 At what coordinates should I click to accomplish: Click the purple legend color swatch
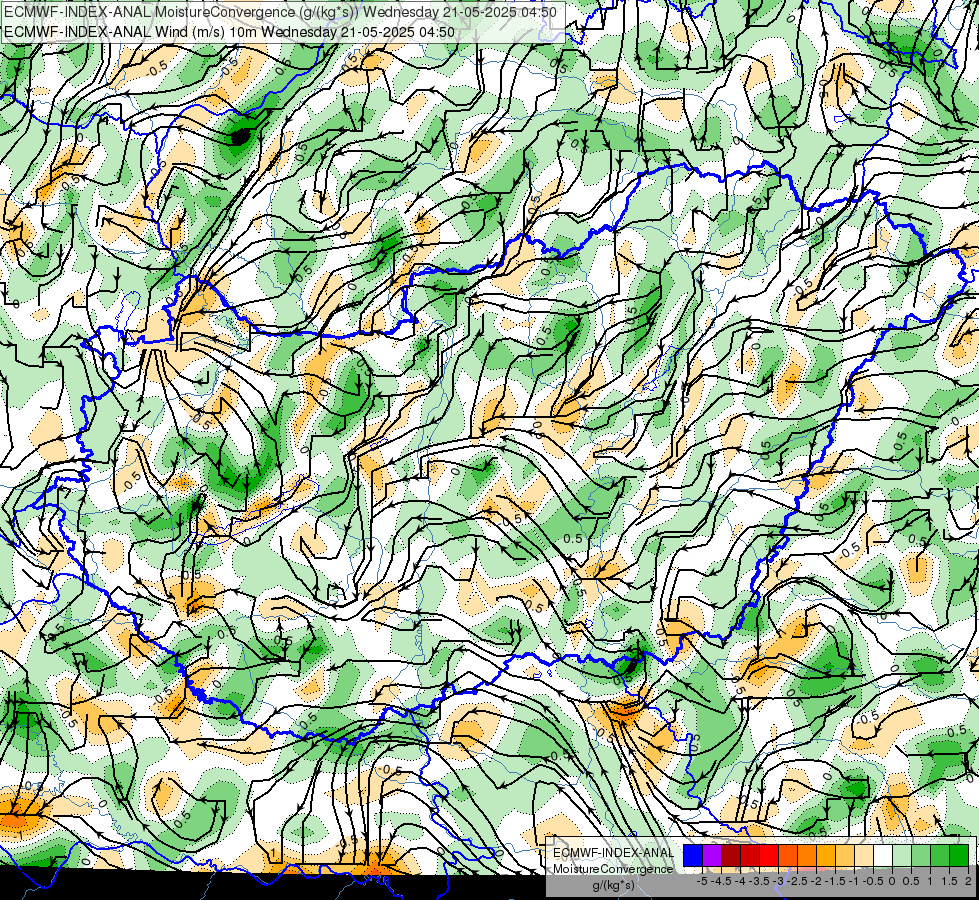coord(712,856)
